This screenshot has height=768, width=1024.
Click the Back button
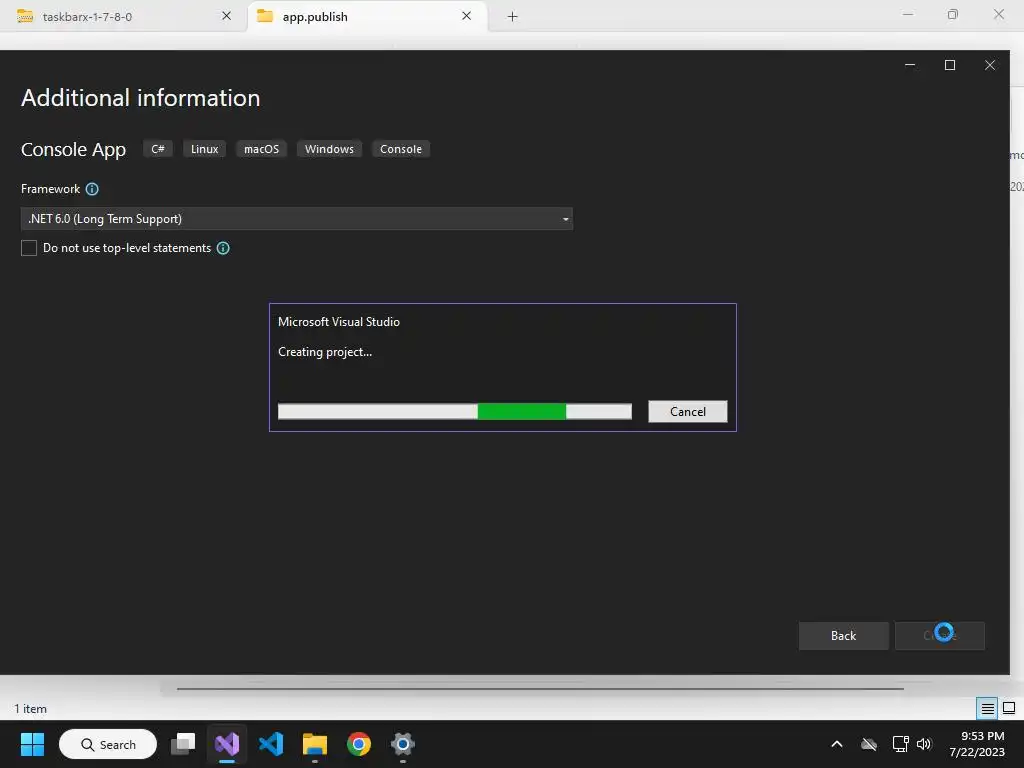tap(843, 635)
